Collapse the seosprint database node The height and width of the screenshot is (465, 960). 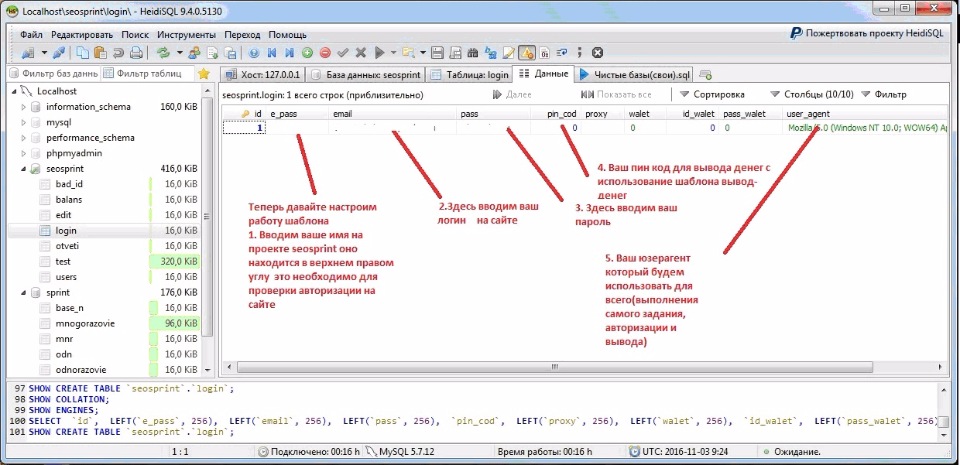23,169
